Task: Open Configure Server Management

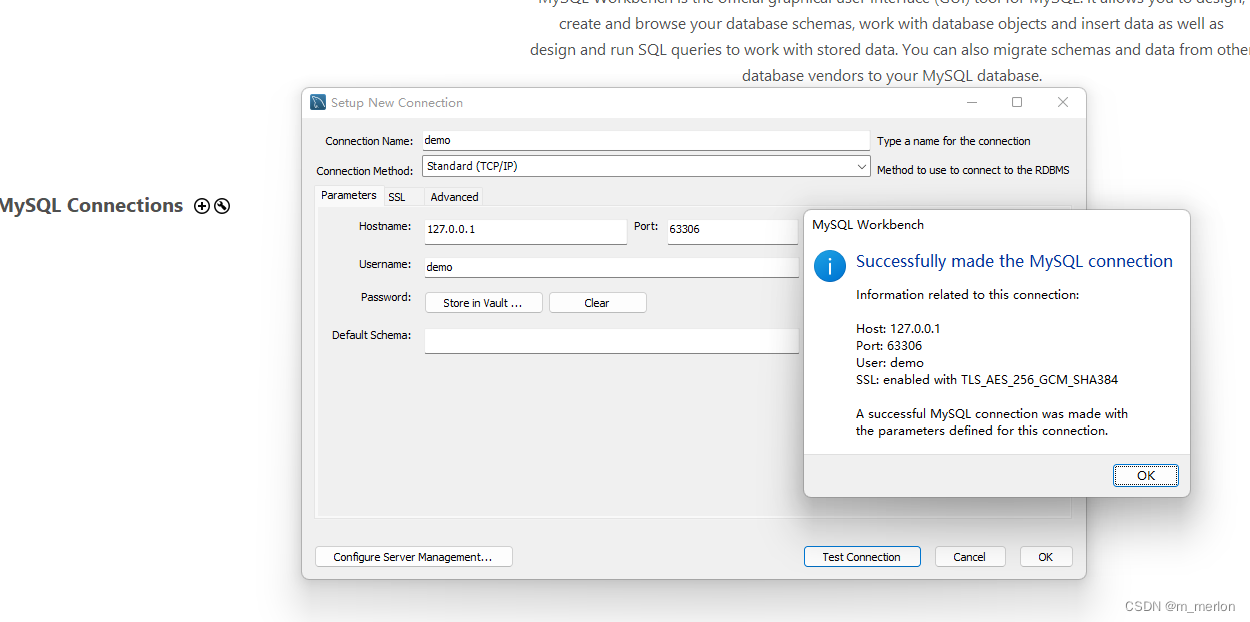Action: point(413,557)
